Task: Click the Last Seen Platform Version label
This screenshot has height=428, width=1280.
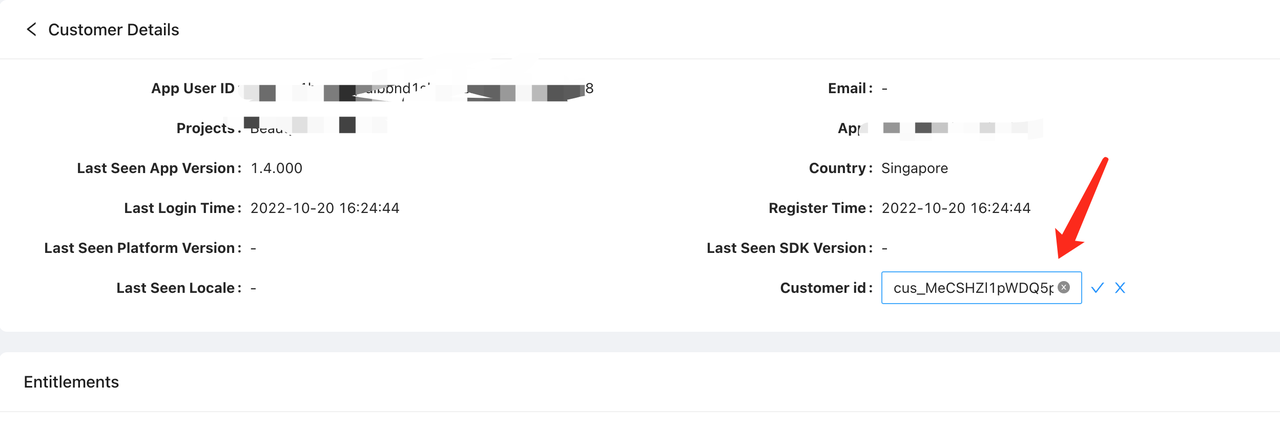Action: pyautogui.click(x=140, y=248)
